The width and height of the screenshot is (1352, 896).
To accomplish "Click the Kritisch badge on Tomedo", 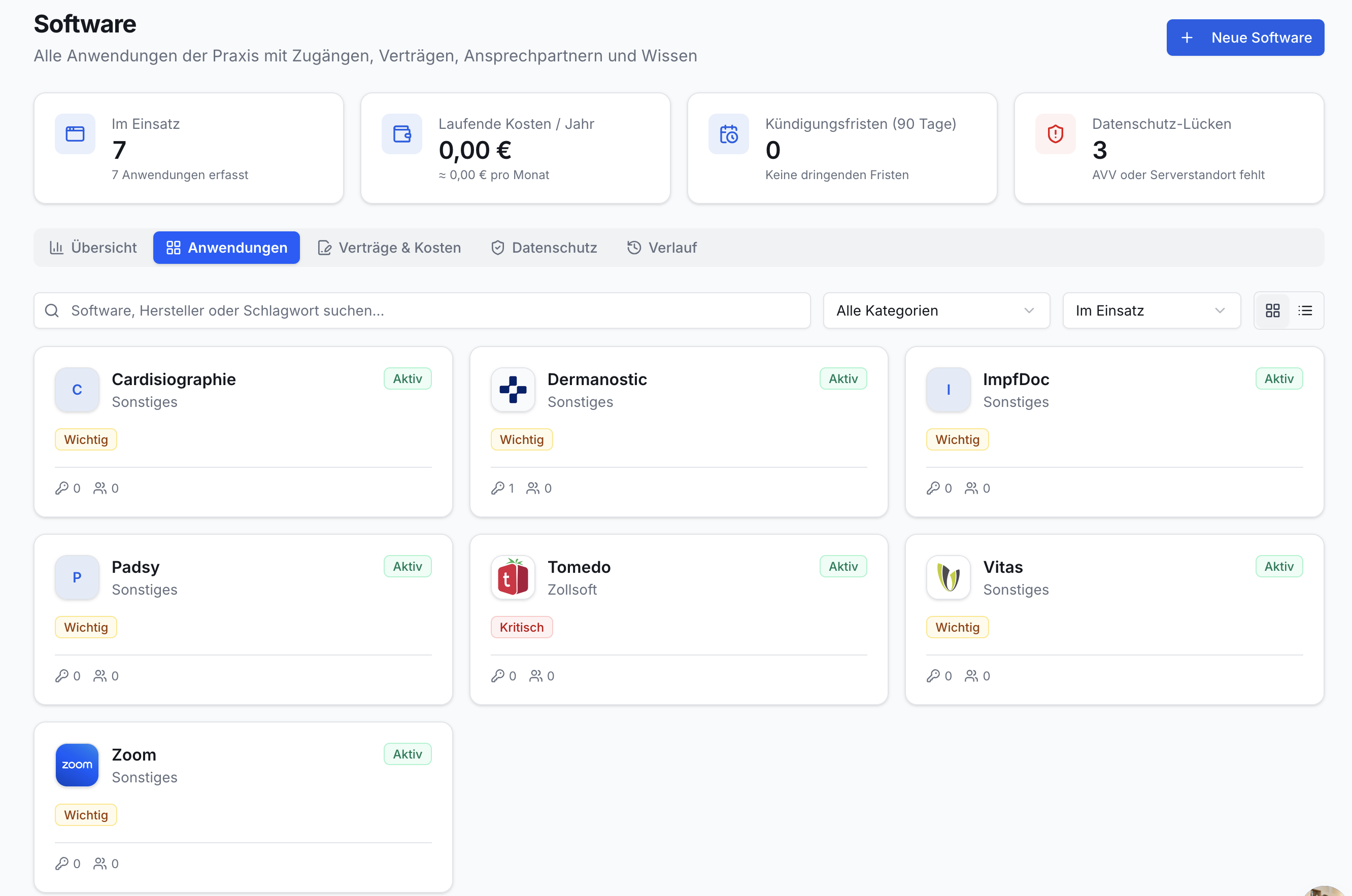I will [521, 628].
